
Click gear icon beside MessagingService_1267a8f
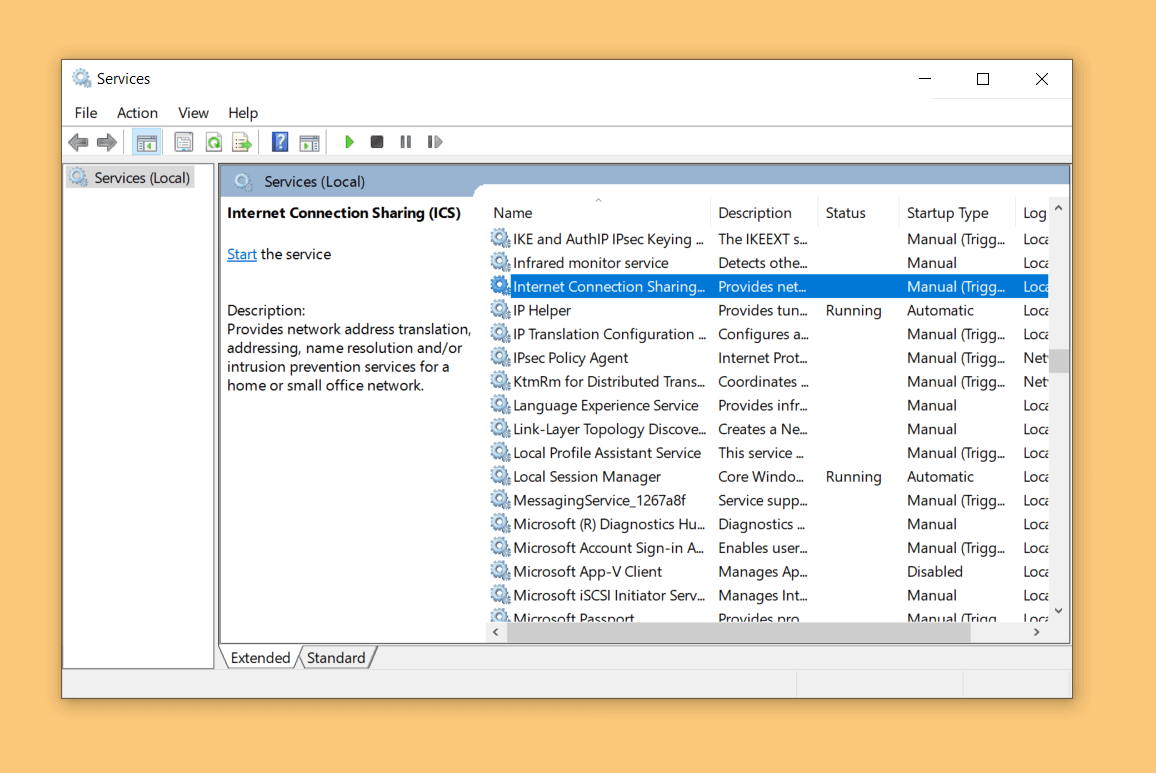[501, 499]
